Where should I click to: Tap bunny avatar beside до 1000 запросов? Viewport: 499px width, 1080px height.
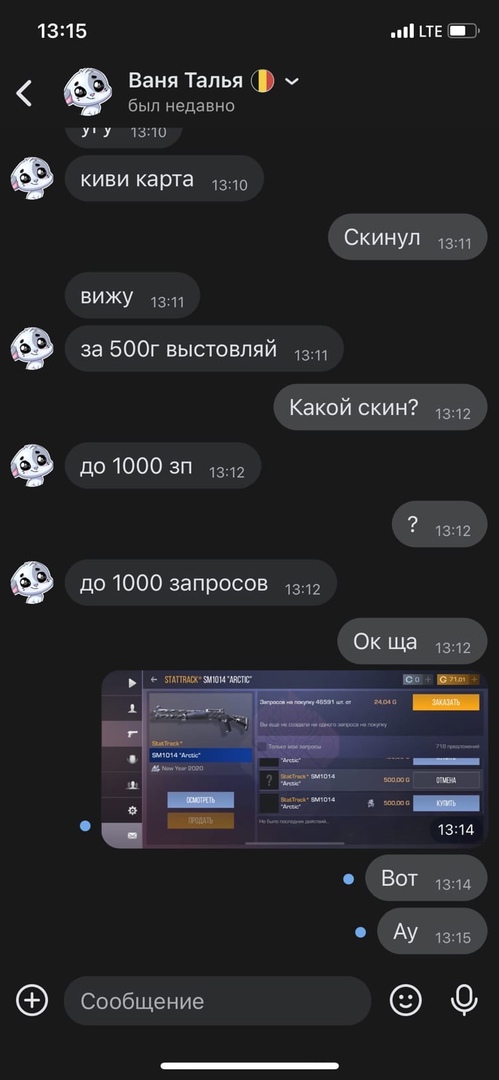32,583
